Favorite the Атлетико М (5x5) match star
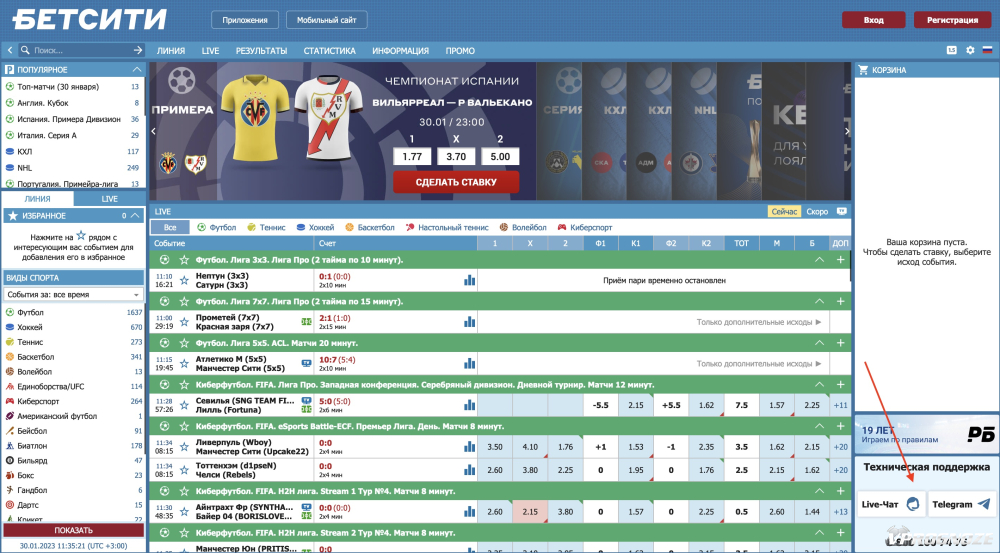The width and height of the screenshot is (1000, 553). 184,364
